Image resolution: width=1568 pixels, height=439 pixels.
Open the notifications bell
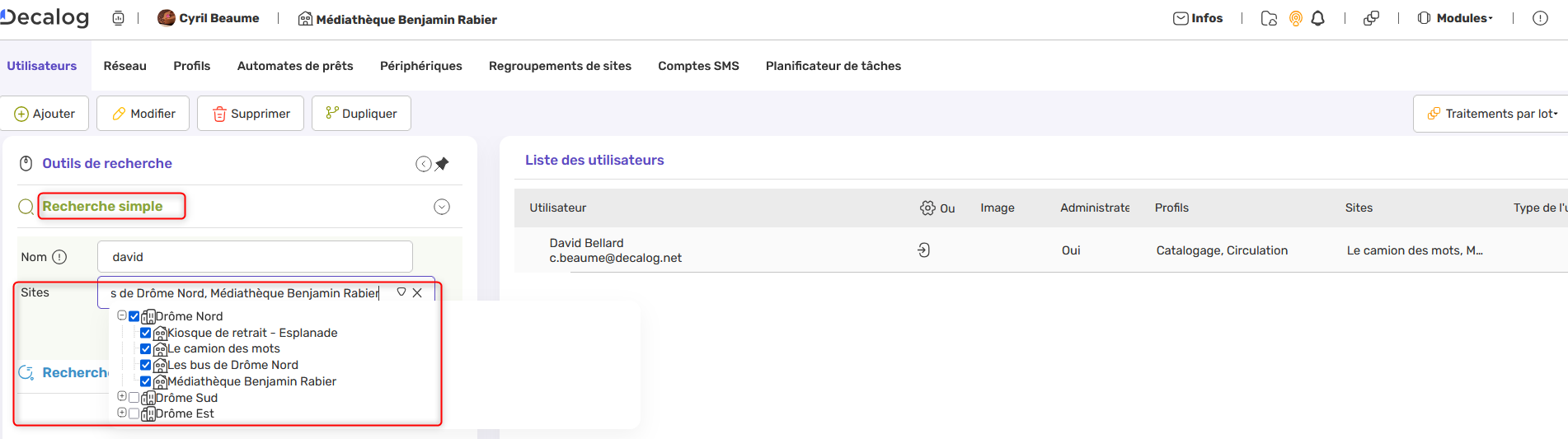click(1317, 18)
